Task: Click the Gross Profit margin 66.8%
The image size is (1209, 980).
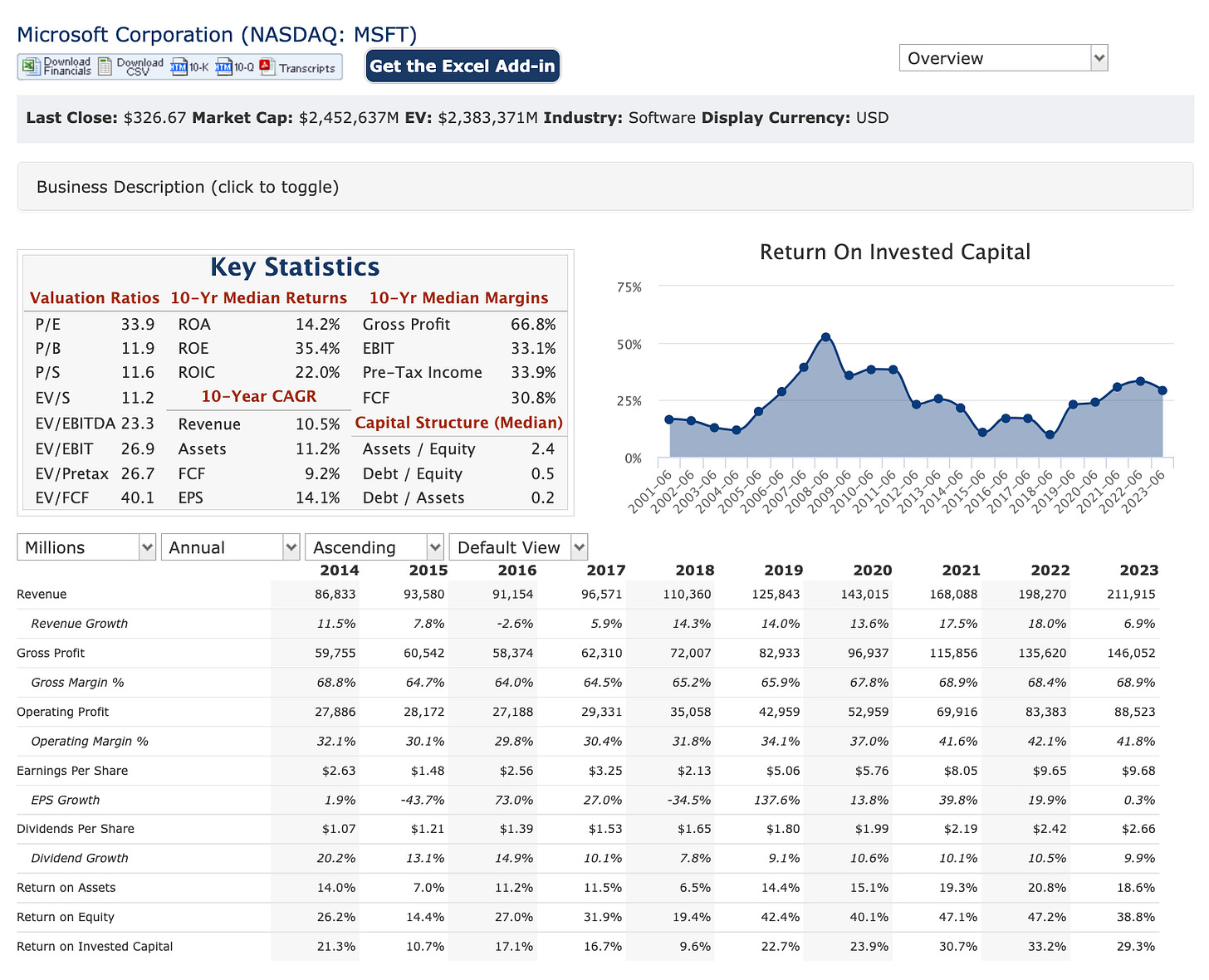Action: coord(533,325)
